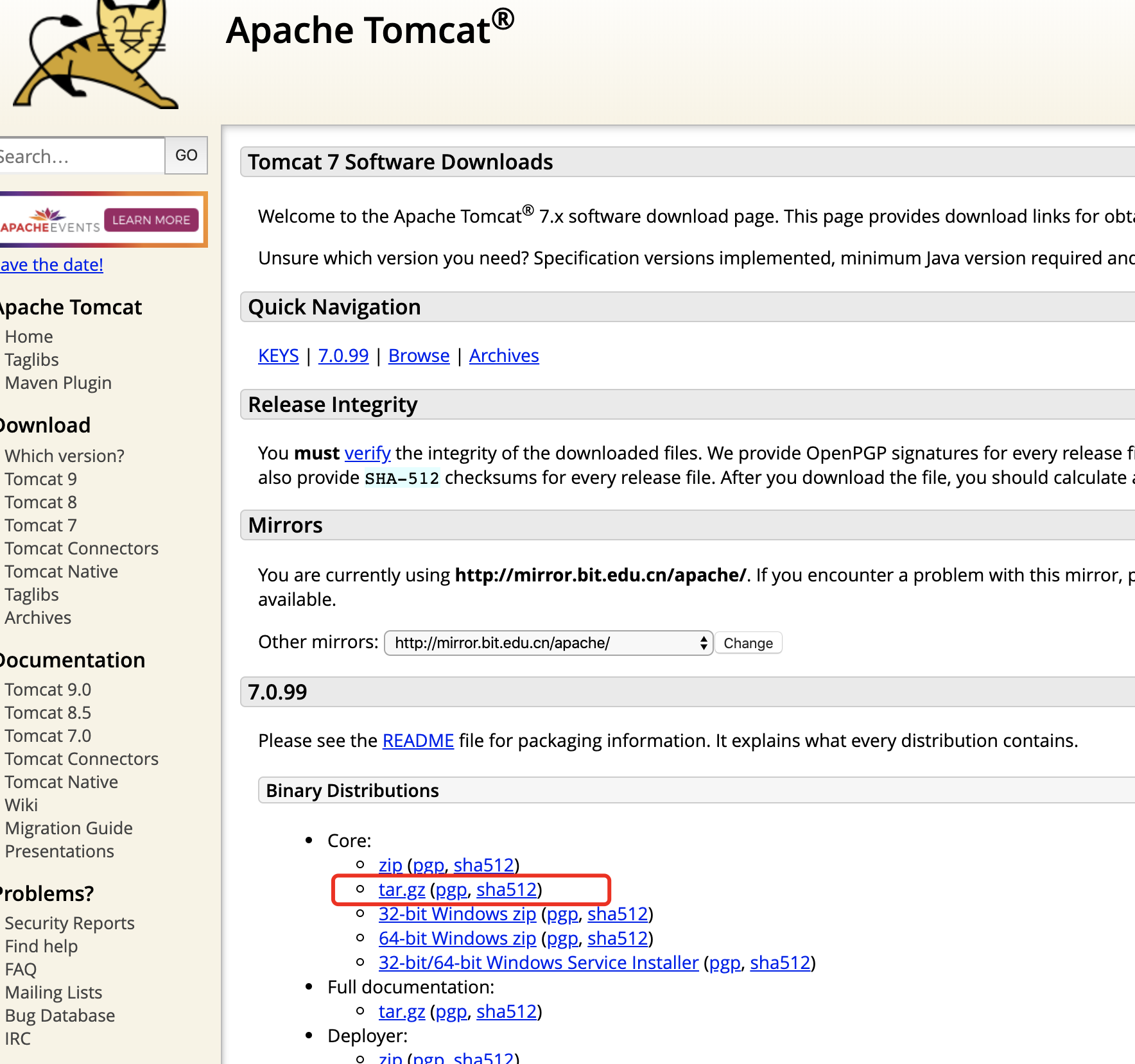Click the Apache Events Learn More banner
This screenshot has width=1135, height=1064.
(103, 219)
